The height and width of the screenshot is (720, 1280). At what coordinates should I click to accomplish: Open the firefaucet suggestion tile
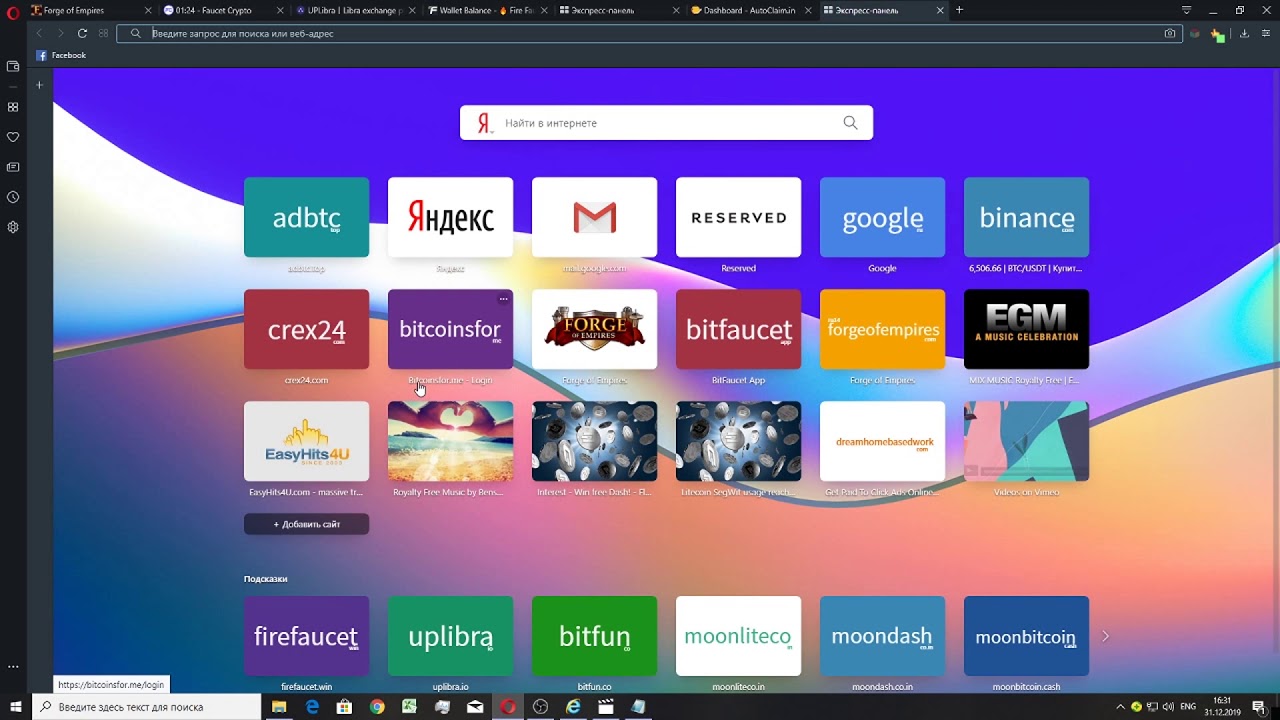pos(306,636)
